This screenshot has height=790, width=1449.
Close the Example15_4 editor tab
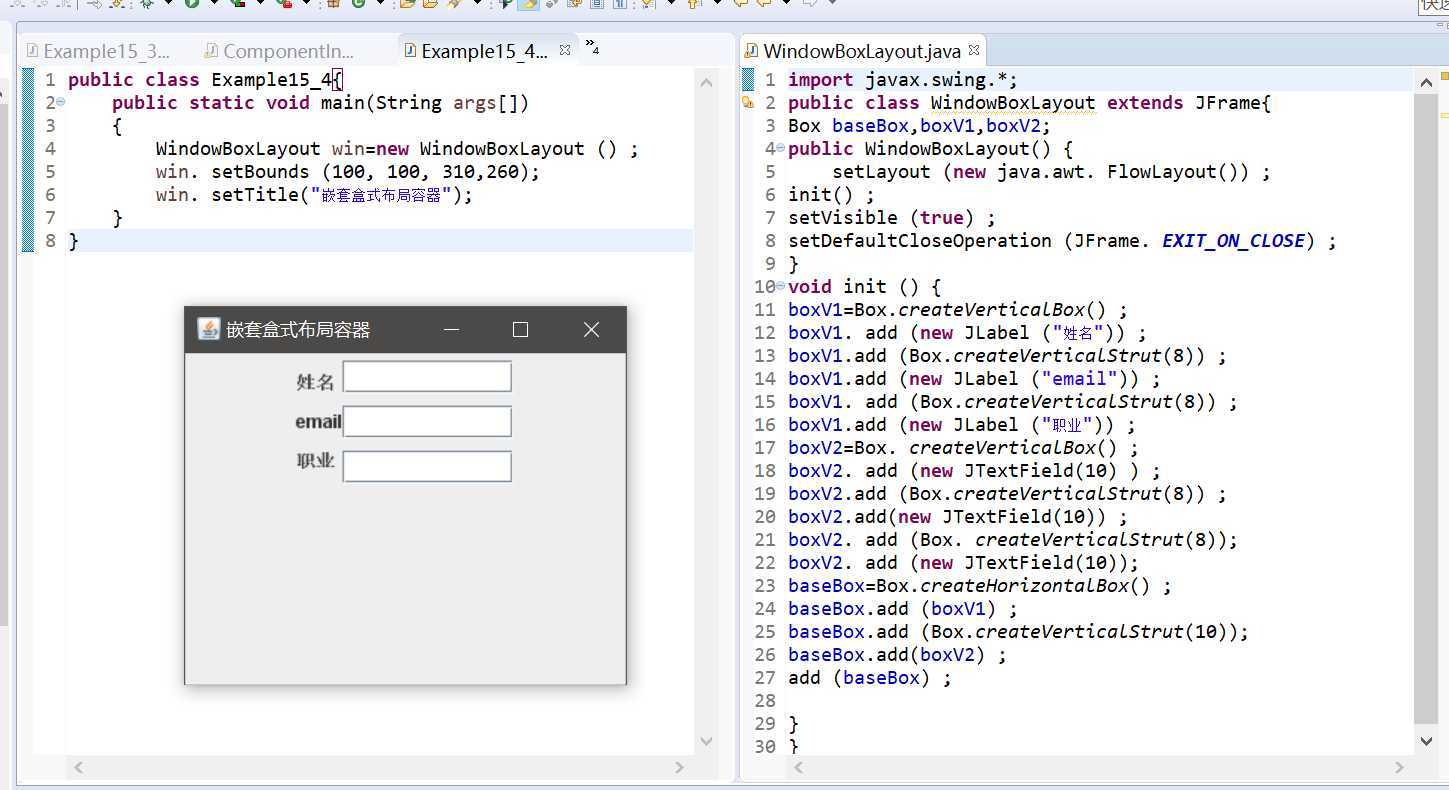[565, 50]
